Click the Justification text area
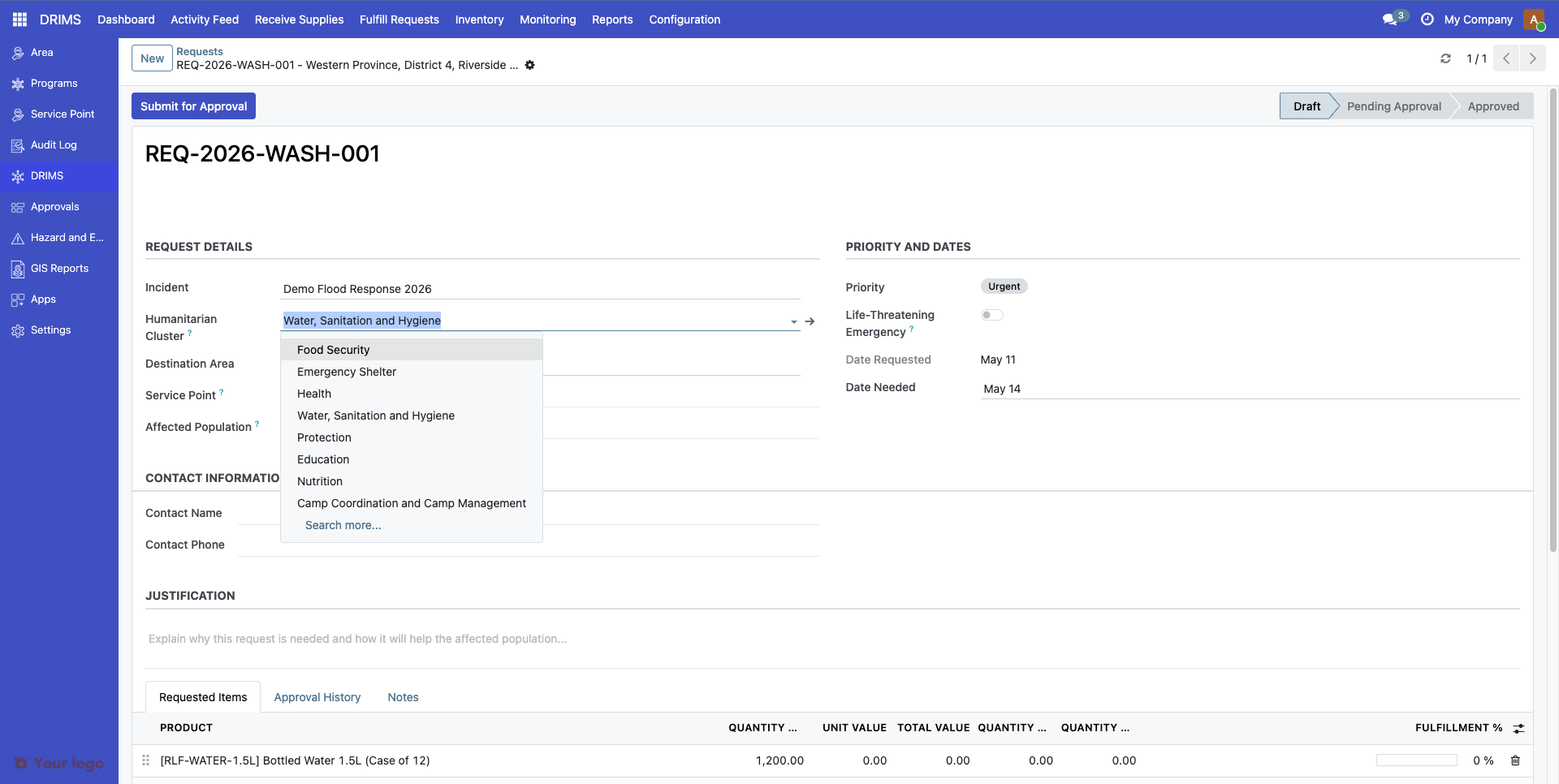 (832, 639)
